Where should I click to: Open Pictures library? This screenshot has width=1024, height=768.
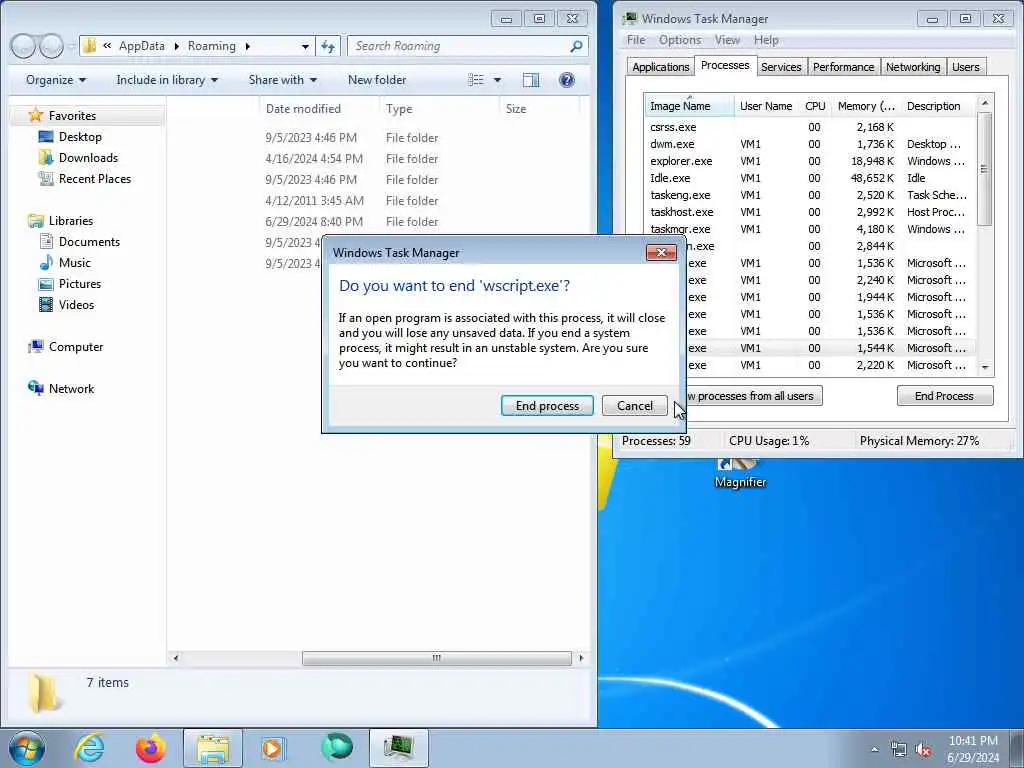tap(80, 283)
